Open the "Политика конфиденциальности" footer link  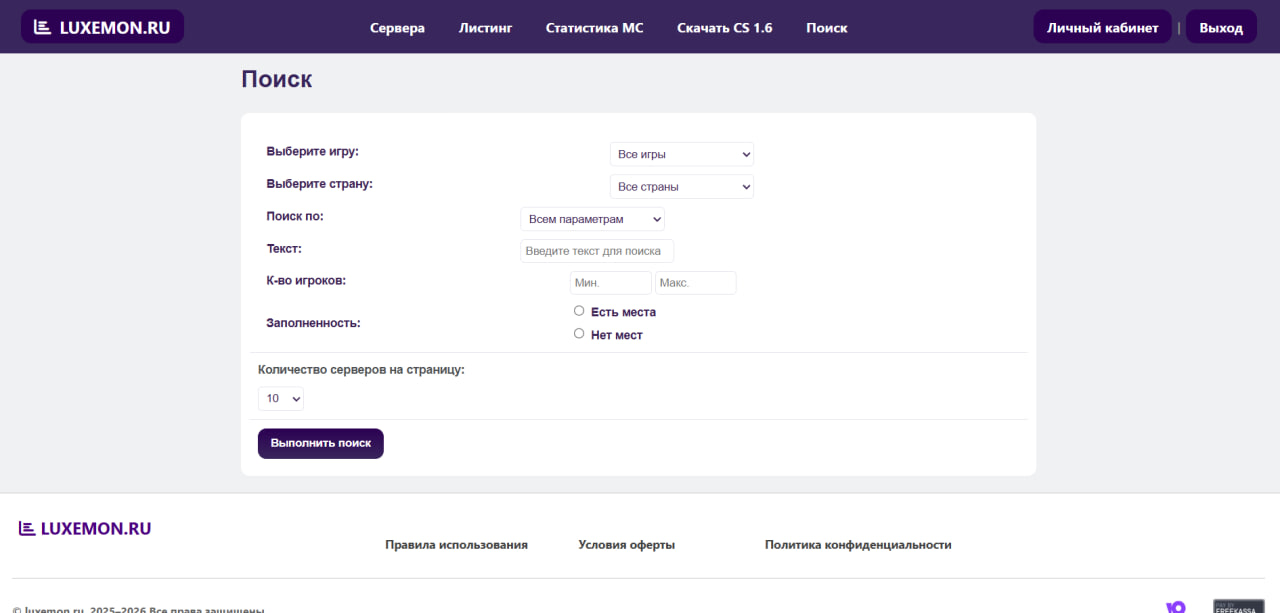click(857, 545)
